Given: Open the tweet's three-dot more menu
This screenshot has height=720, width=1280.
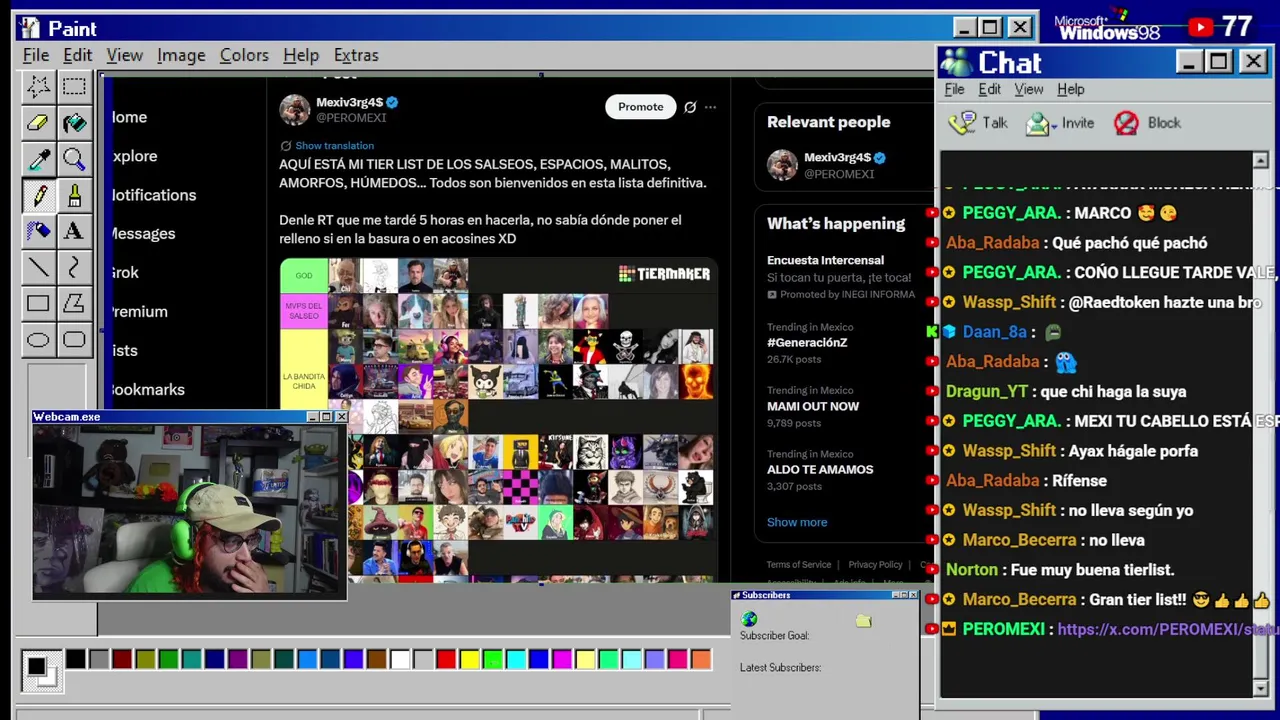Looking at the screenshot, I should point(710,107).
